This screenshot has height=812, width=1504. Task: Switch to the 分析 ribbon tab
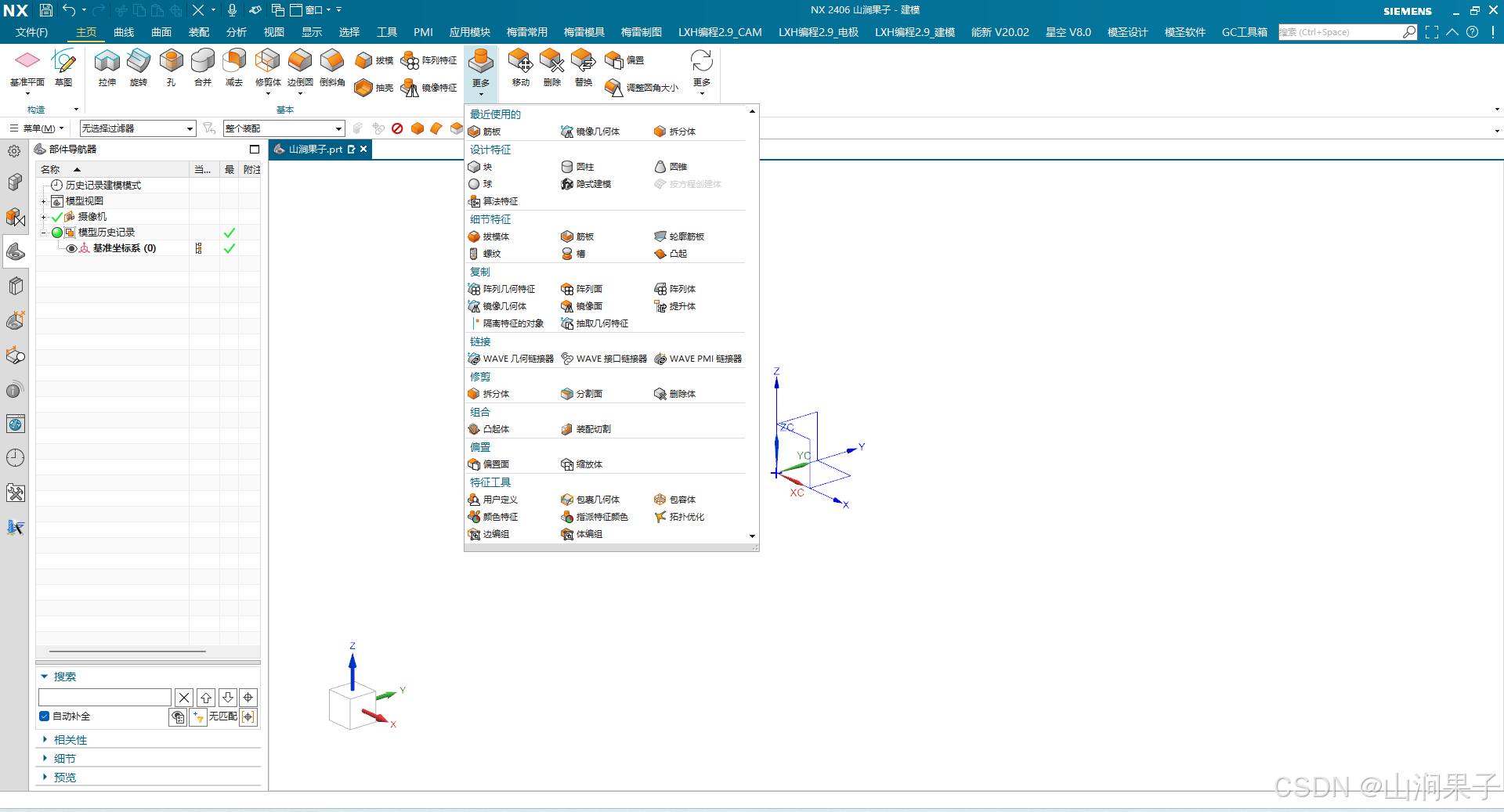click(x=237, y=32)
